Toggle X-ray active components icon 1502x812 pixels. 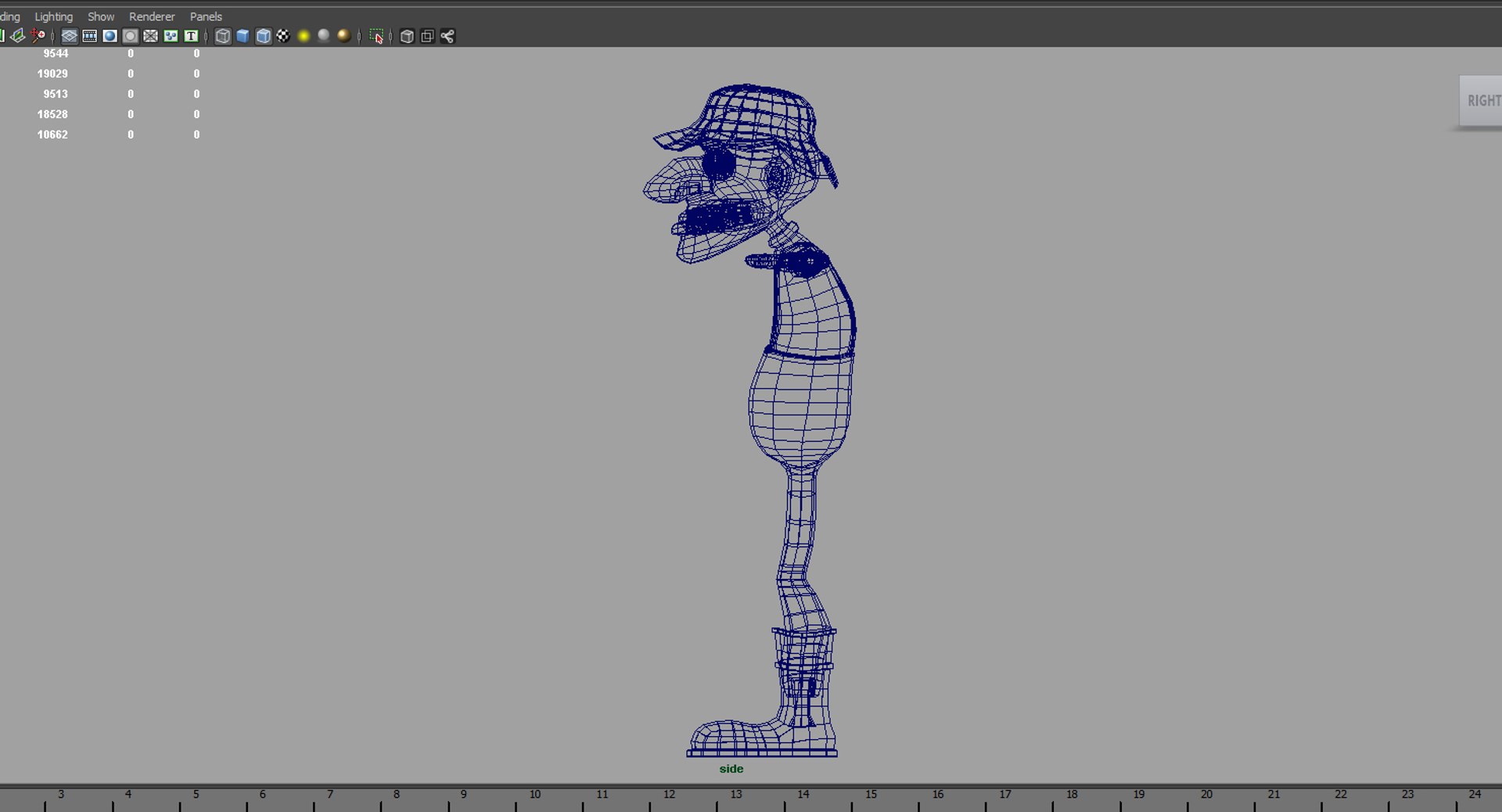pos(427,36)
